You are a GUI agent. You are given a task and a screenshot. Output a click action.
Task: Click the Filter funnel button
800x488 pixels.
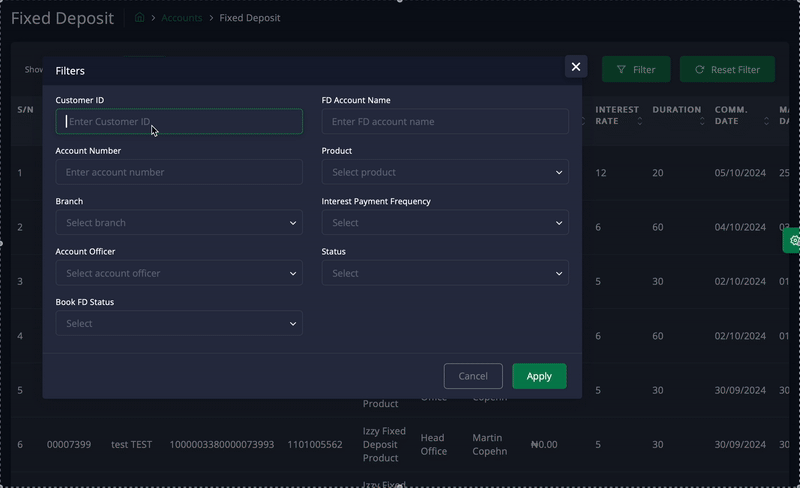click(x=636, y=70)
